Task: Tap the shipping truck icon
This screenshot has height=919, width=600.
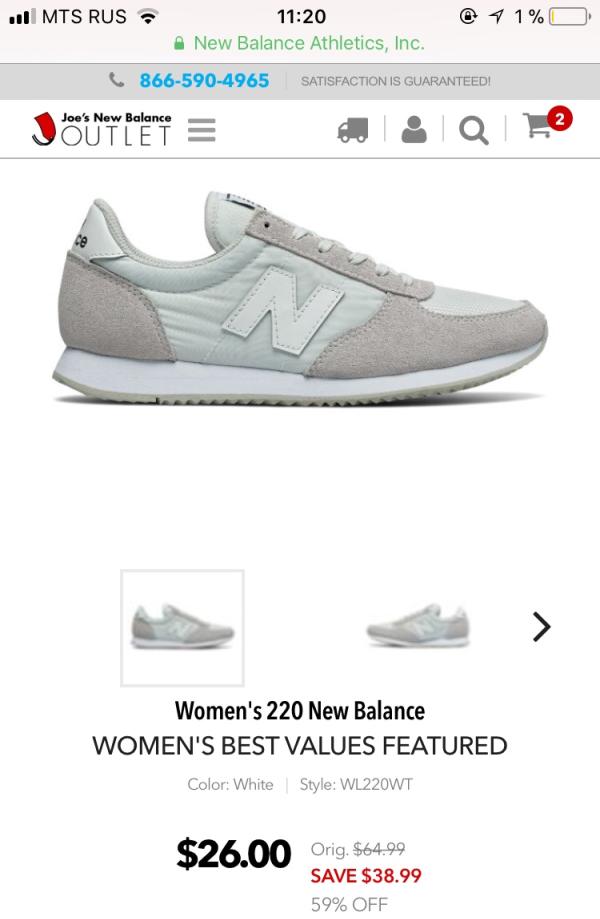Action: click(x=353, y=130)
